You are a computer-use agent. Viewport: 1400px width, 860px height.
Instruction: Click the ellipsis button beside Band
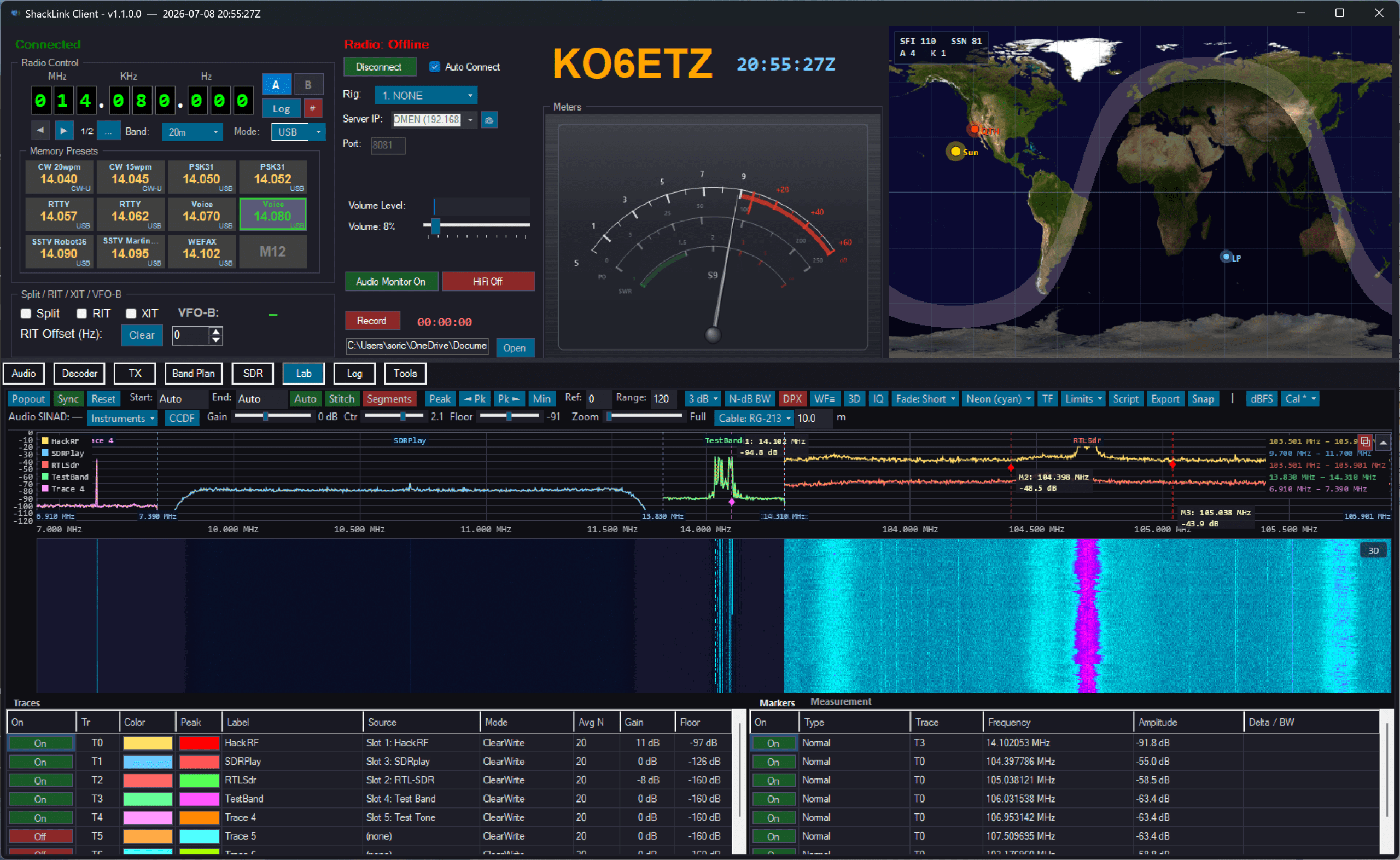coord(108,131)
